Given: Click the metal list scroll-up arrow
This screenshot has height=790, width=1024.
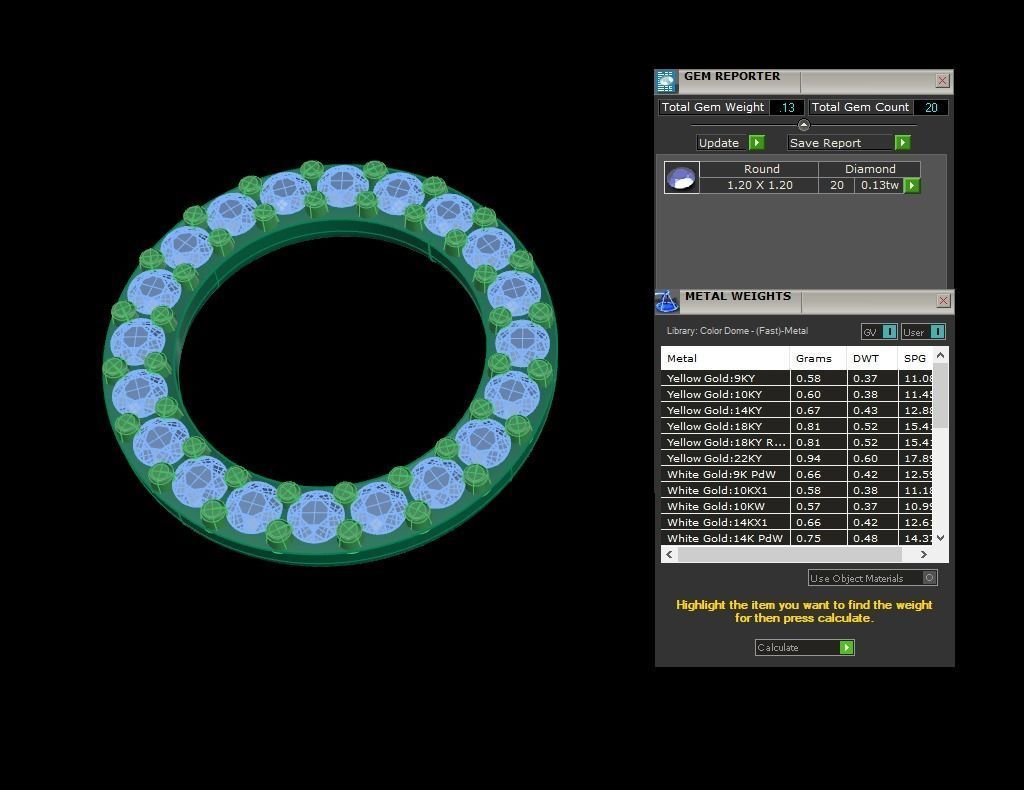Looking at the screenshot, I should (940, 355).
